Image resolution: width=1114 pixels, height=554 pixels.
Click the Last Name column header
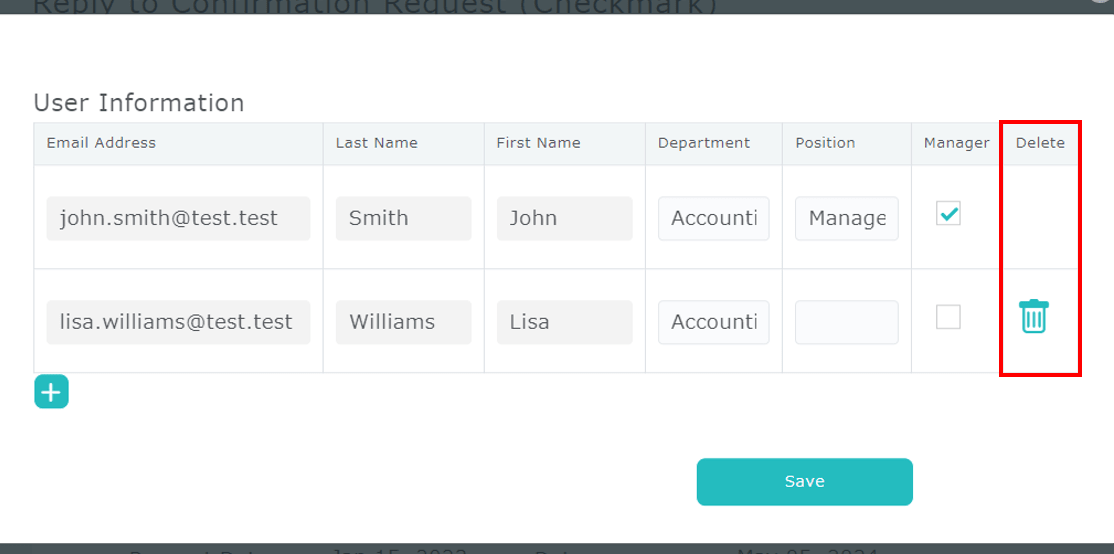pyautogui.click(x=376, y=143)
